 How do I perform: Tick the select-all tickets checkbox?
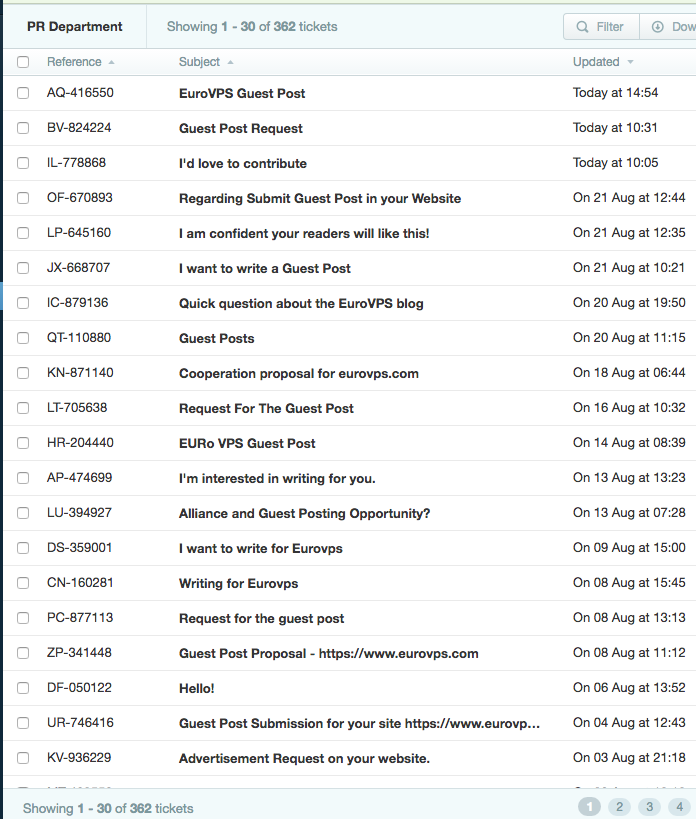click(x=23, y=62)
